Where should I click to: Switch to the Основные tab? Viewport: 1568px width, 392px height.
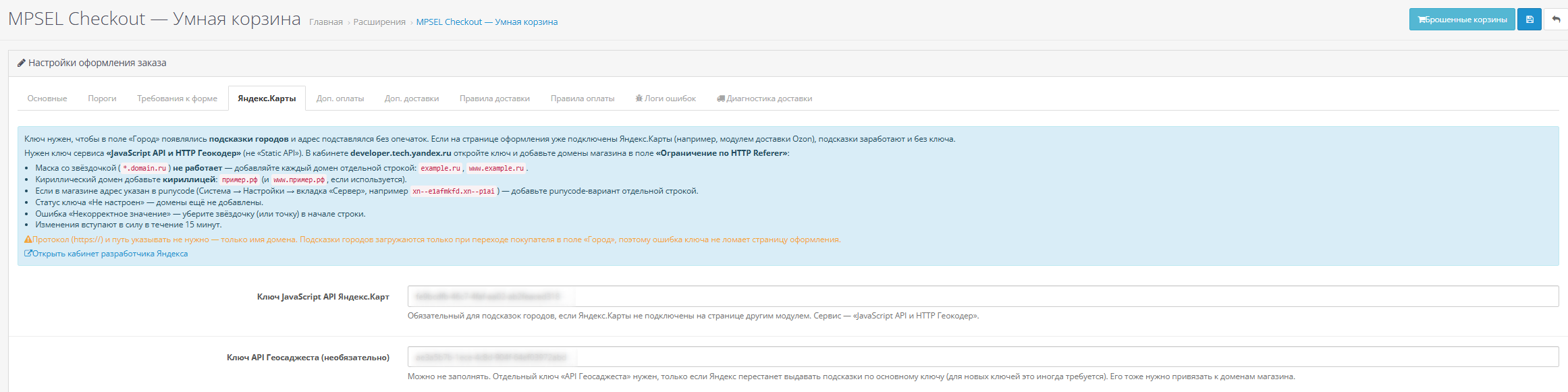[x=47, y=99]
